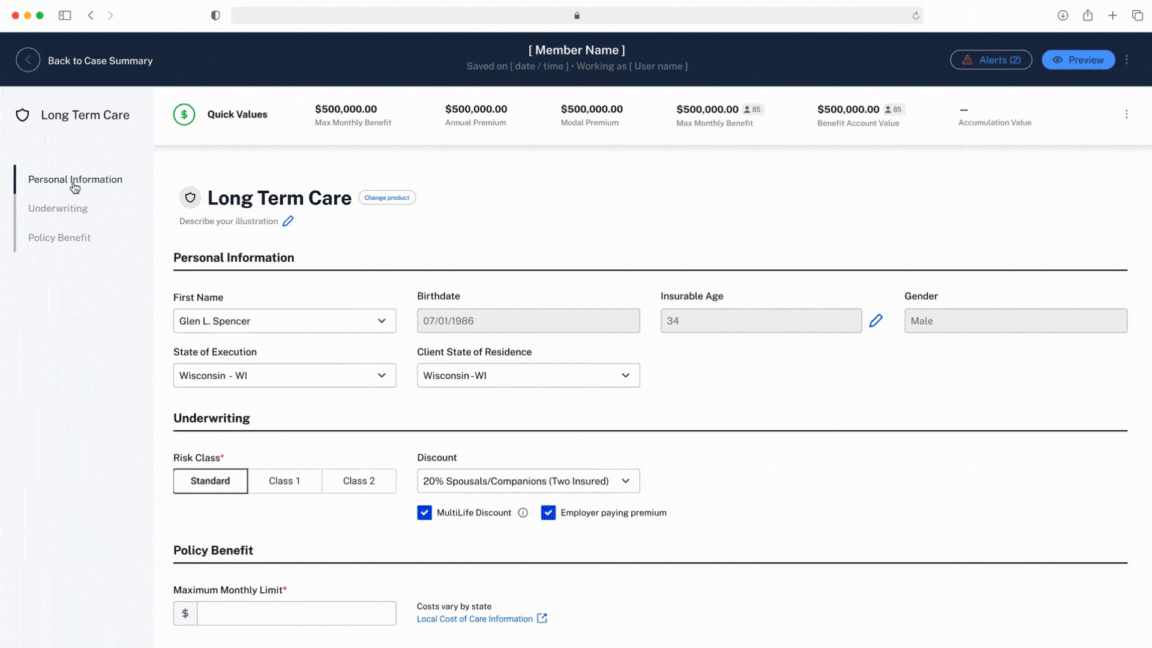Click the [ Member Name ] header title
This screenshot has height=648, width=1152.
pyautogui.click(x=577, y=50)
